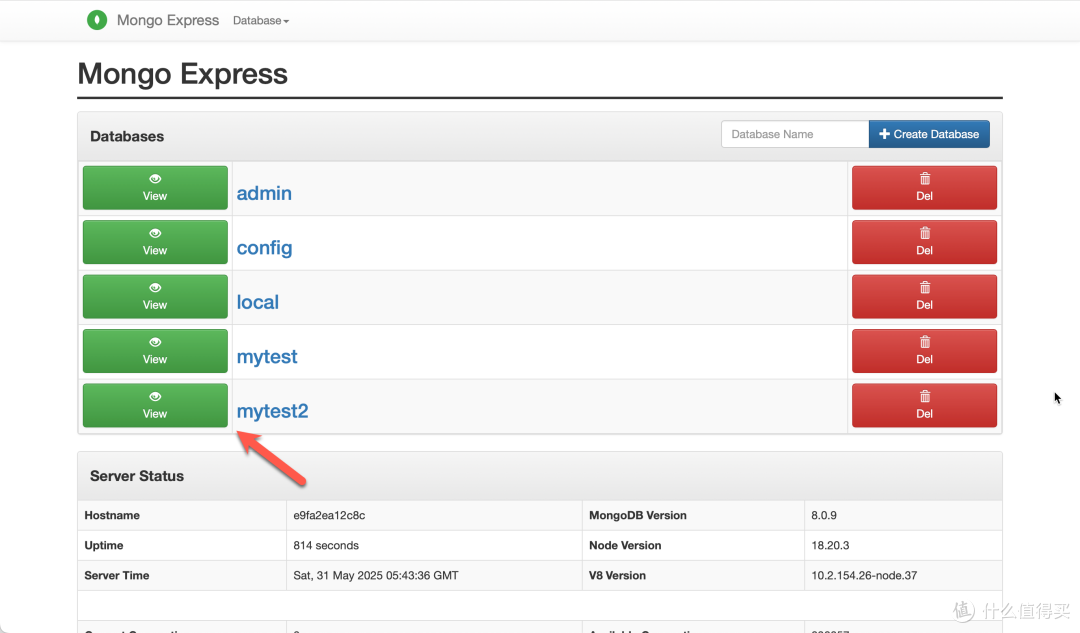The height and width of the screenshot is (633, 1080).
Task: Select the uptime value 814 seconds
Action: click(x=326, y=546)
